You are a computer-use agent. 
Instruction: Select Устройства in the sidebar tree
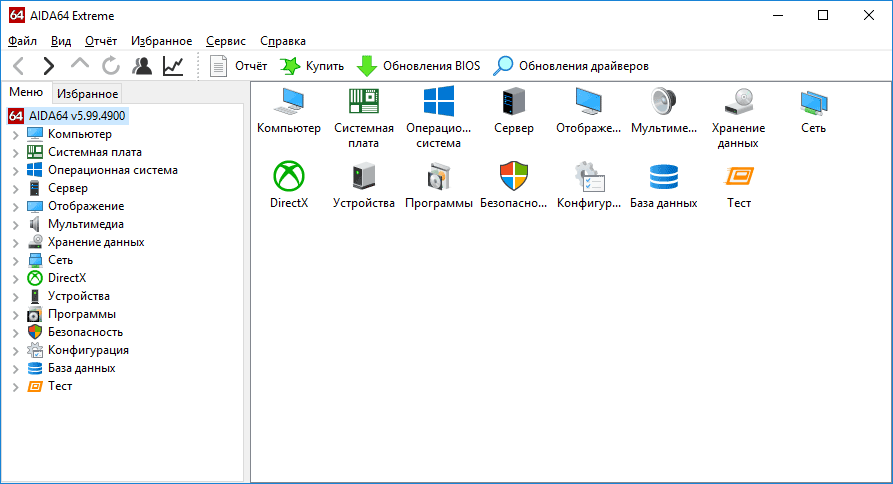pyautogui.click(x=78, y=296)
